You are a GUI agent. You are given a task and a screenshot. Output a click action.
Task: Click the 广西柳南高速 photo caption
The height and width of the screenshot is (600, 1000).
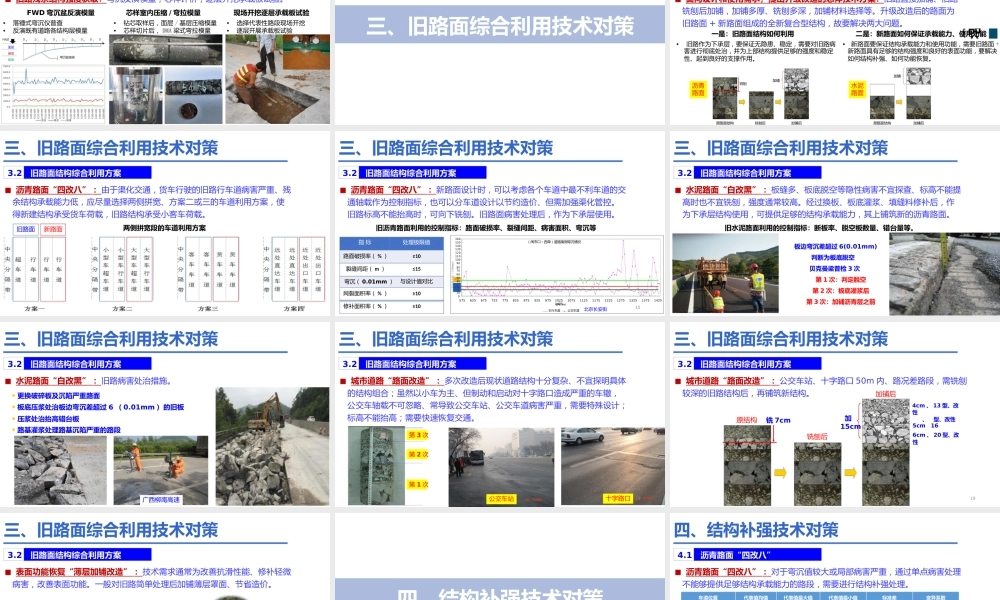point(161,500)
